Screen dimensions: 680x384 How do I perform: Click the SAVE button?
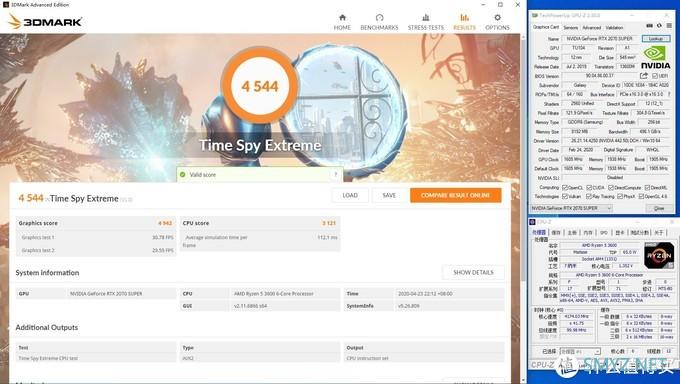tap(389, 195)
